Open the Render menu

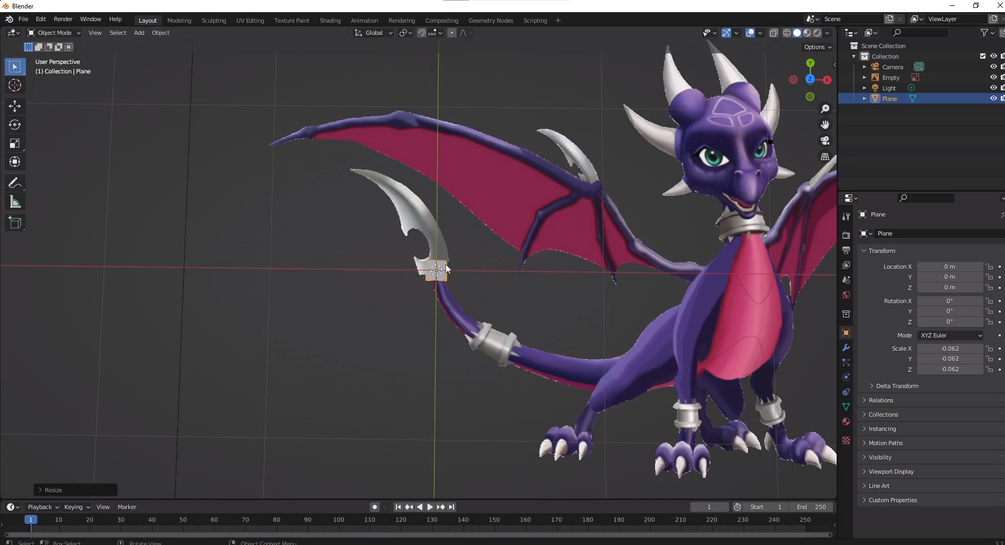coord(63,19)
